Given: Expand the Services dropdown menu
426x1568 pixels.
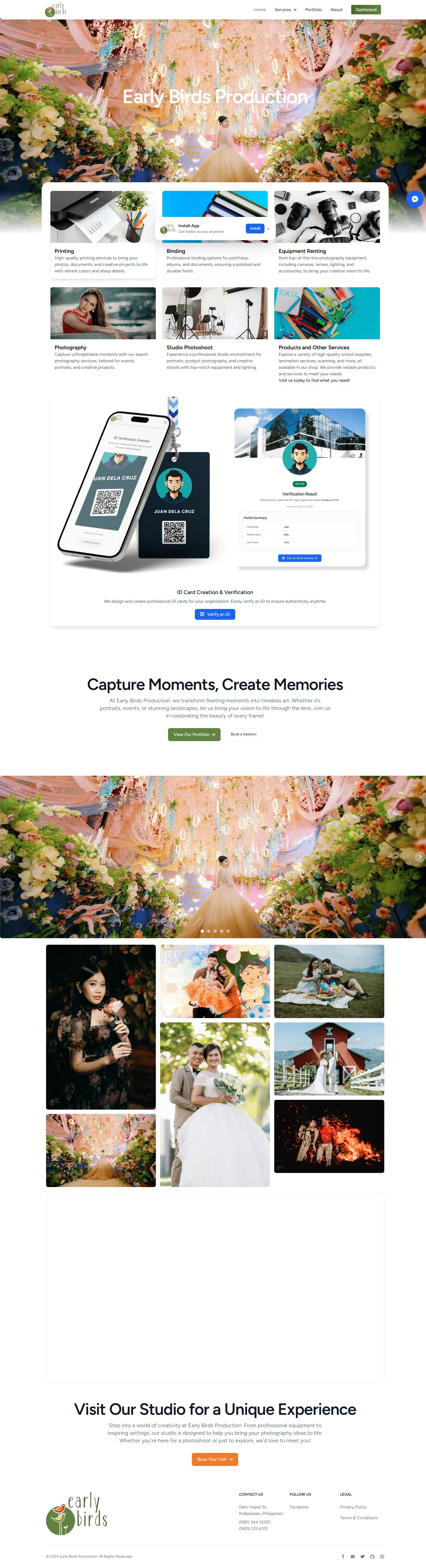Looking at the screenshot, I should click(285, 10).
